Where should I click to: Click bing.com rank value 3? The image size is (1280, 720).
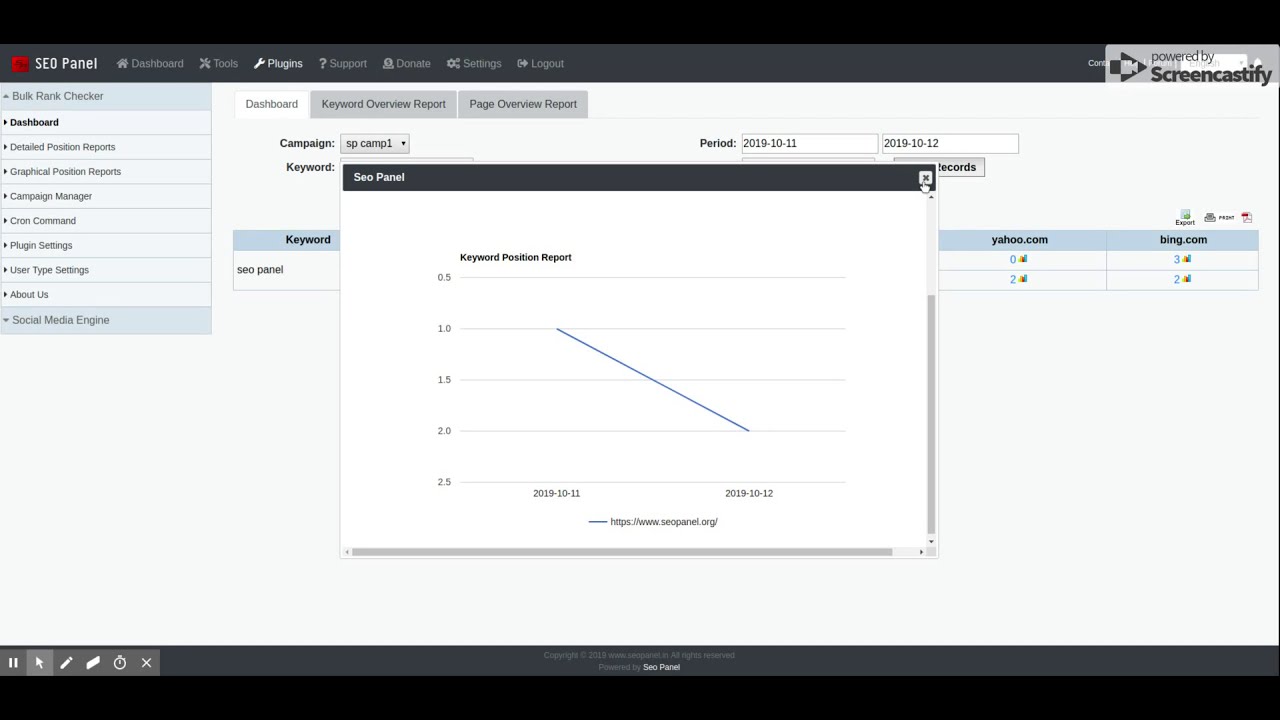click(1177, 260)
